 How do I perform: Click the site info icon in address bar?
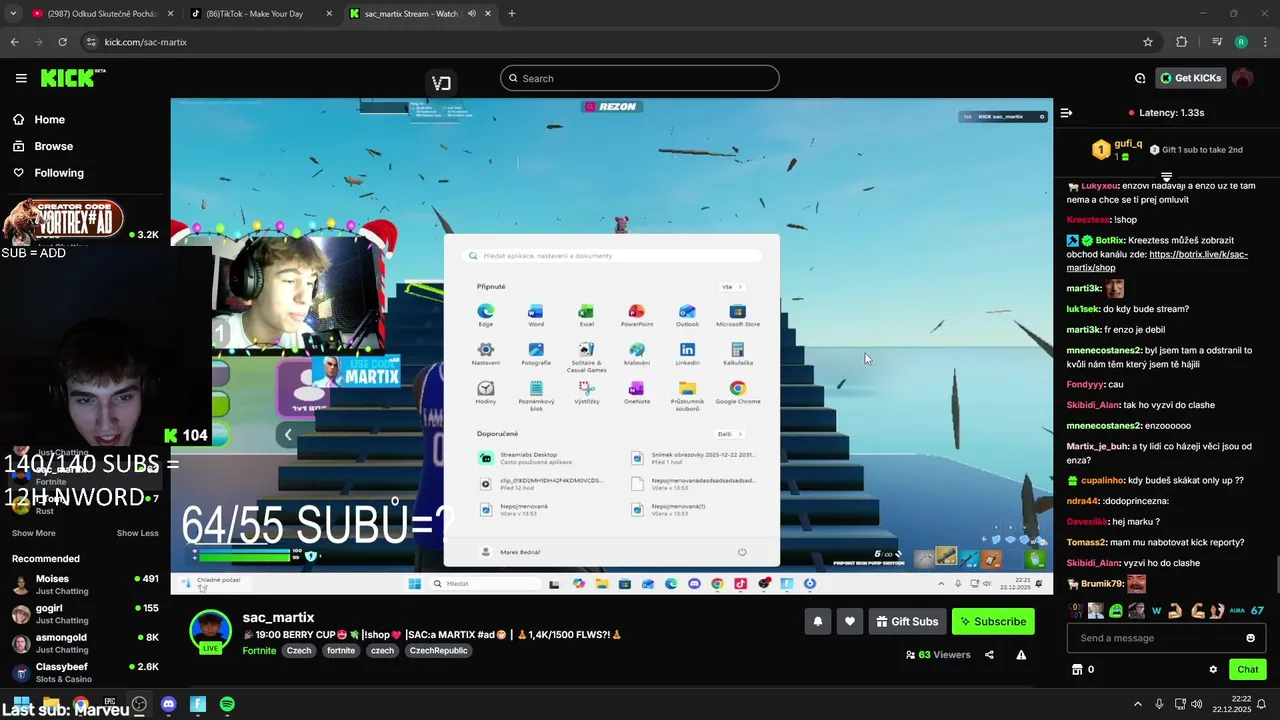(x=91, y=42)
